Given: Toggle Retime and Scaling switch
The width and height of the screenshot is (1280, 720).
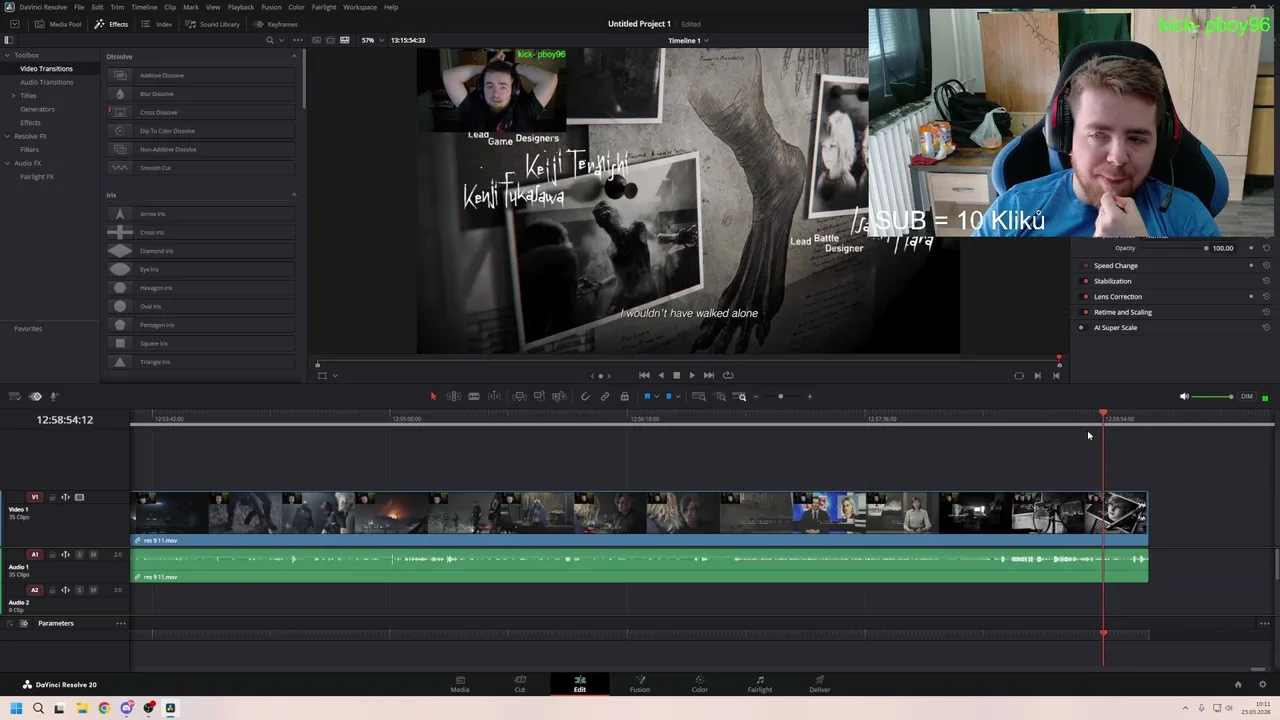Looking at the screenshot, I should [x=1086, y=312].
